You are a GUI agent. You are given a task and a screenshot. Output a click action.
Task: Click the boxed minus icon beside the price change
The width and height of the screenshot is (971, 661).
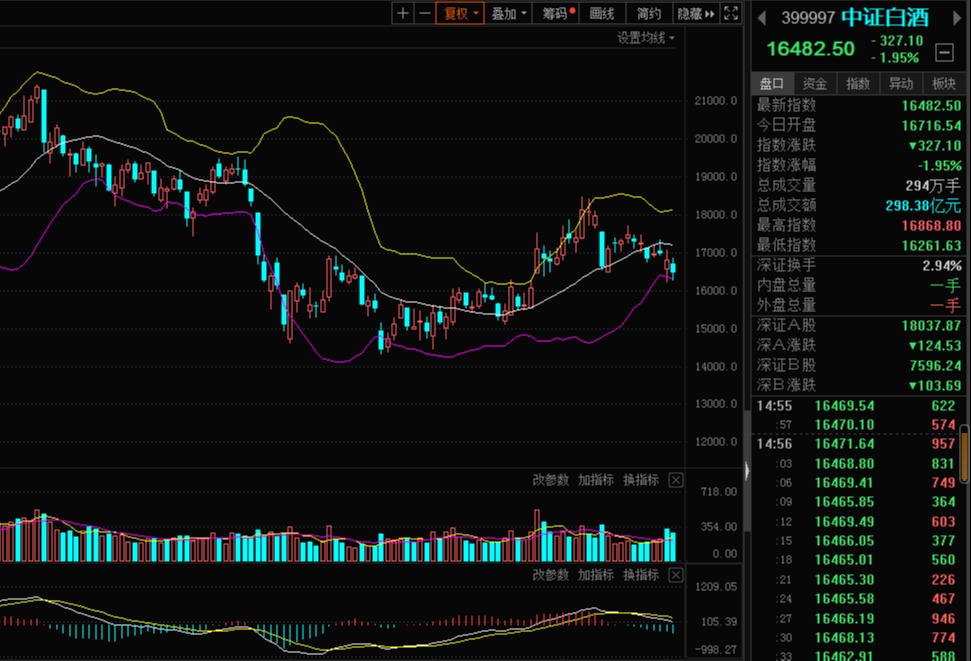tap(944, 53)
